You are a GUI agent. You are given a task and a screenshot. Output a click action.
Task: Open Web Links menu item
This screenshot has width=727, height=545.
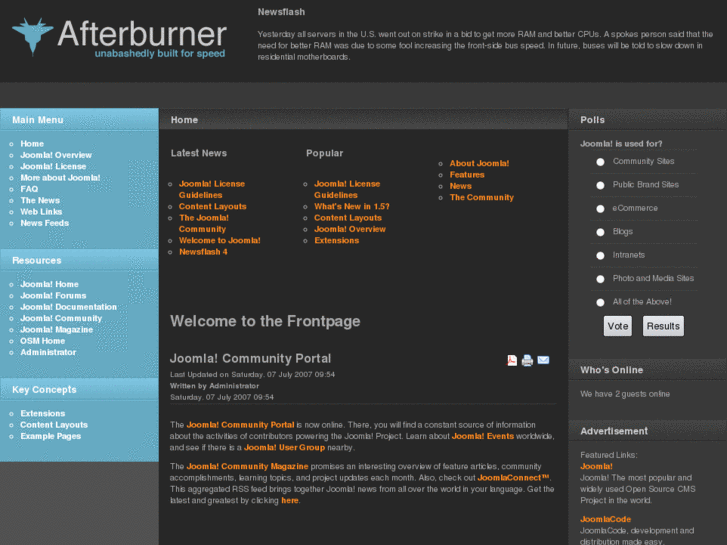(x=41, y=212)
